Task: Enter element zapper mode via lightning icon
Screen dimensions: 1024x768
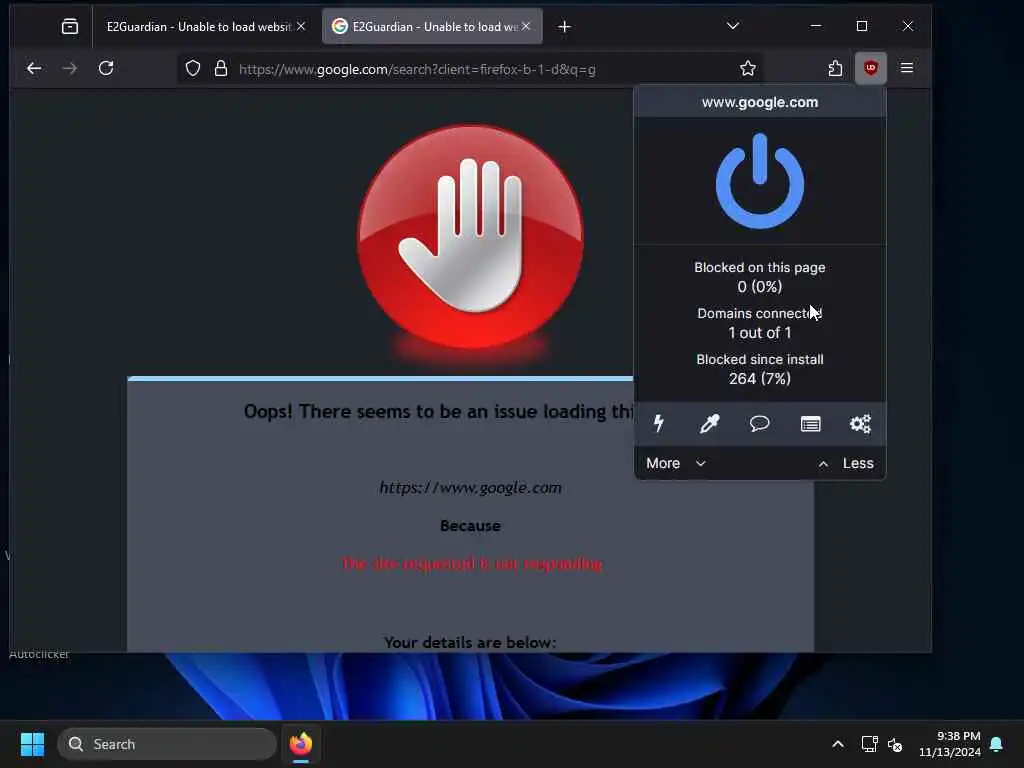Action: coord(659,424)
